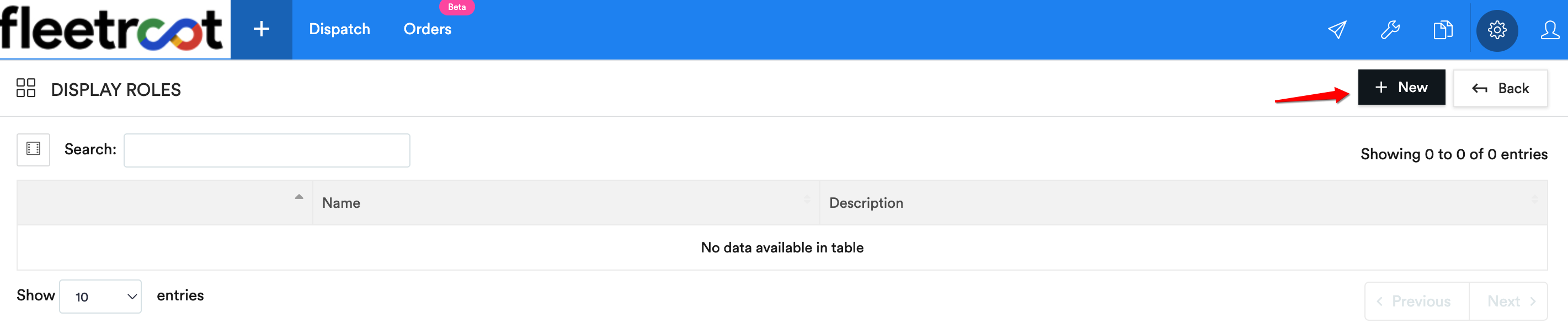Go to Previous page
This screenshot has height=334, width=1568.
(x=1417, y=301)
